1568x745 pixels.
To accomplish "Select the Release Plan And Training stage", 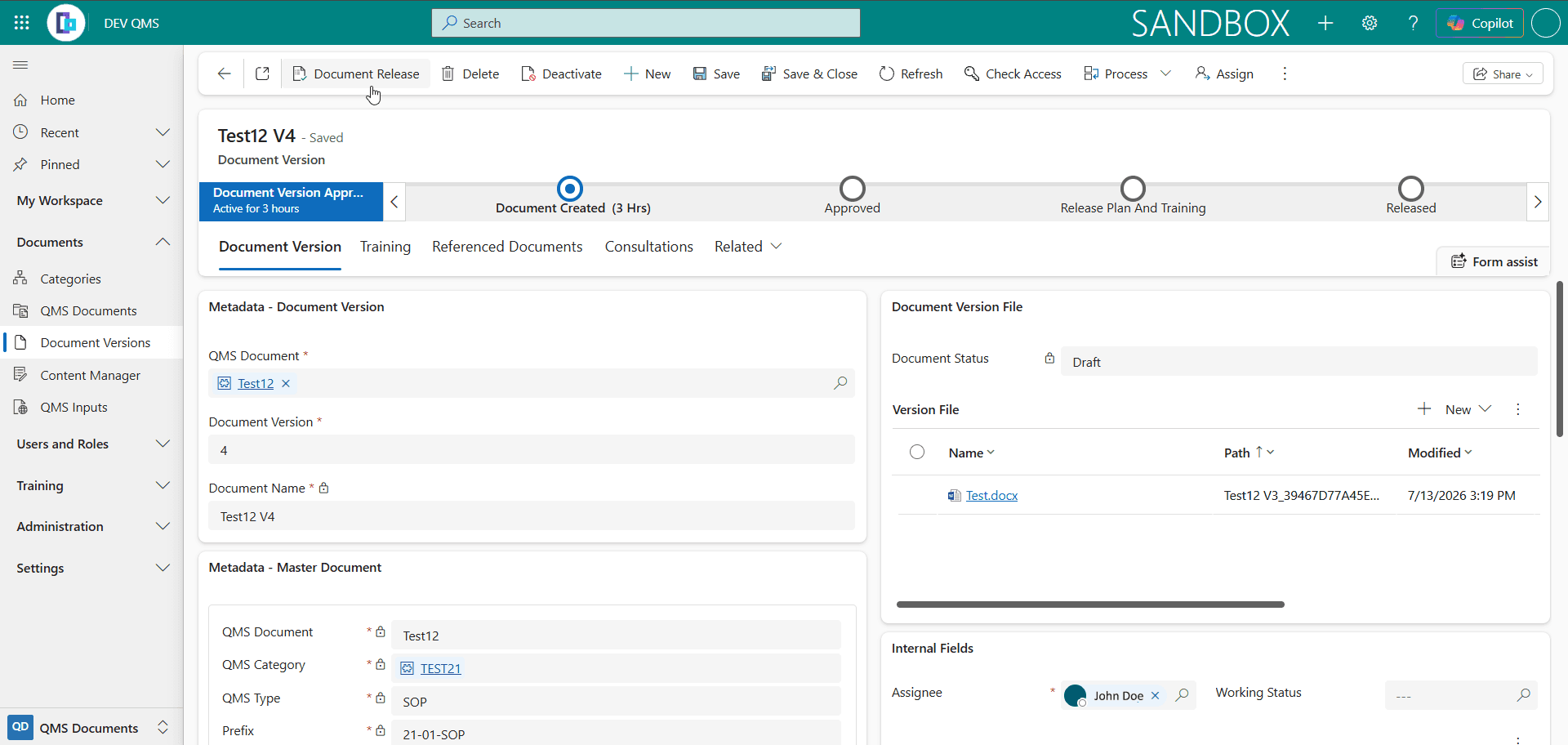I will pos(1133,189).
